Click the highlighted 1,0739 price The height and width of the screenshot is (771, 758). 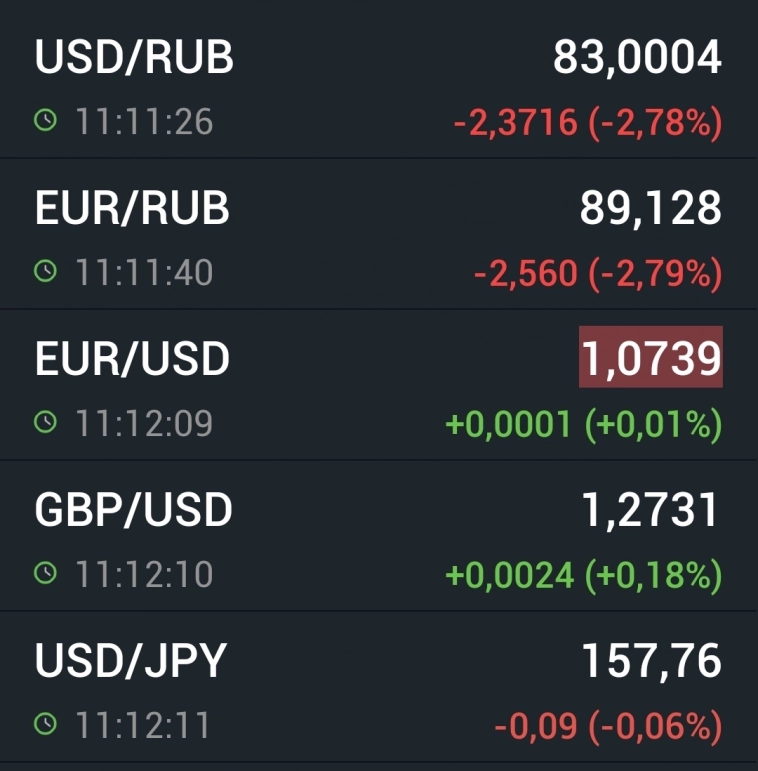point(651,359)
